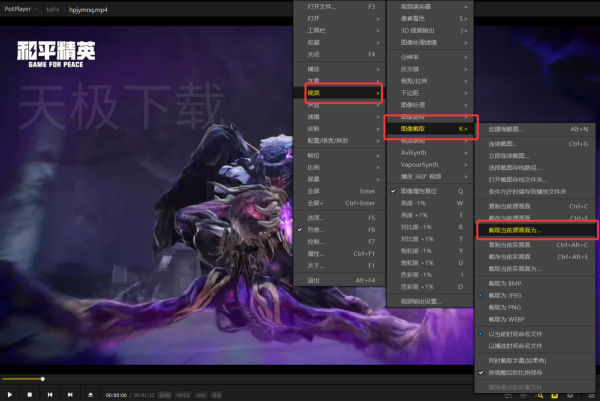This screenshot has width=600, height=401.
Task: Click the MP4 format label
Action: [x=53, y=10]
